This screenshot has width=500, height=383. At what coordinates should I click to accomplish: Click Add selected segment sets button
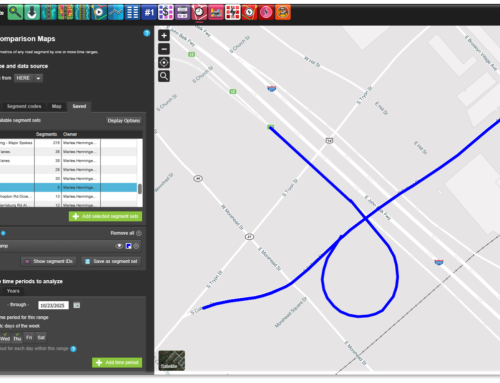tap(106, 216)
